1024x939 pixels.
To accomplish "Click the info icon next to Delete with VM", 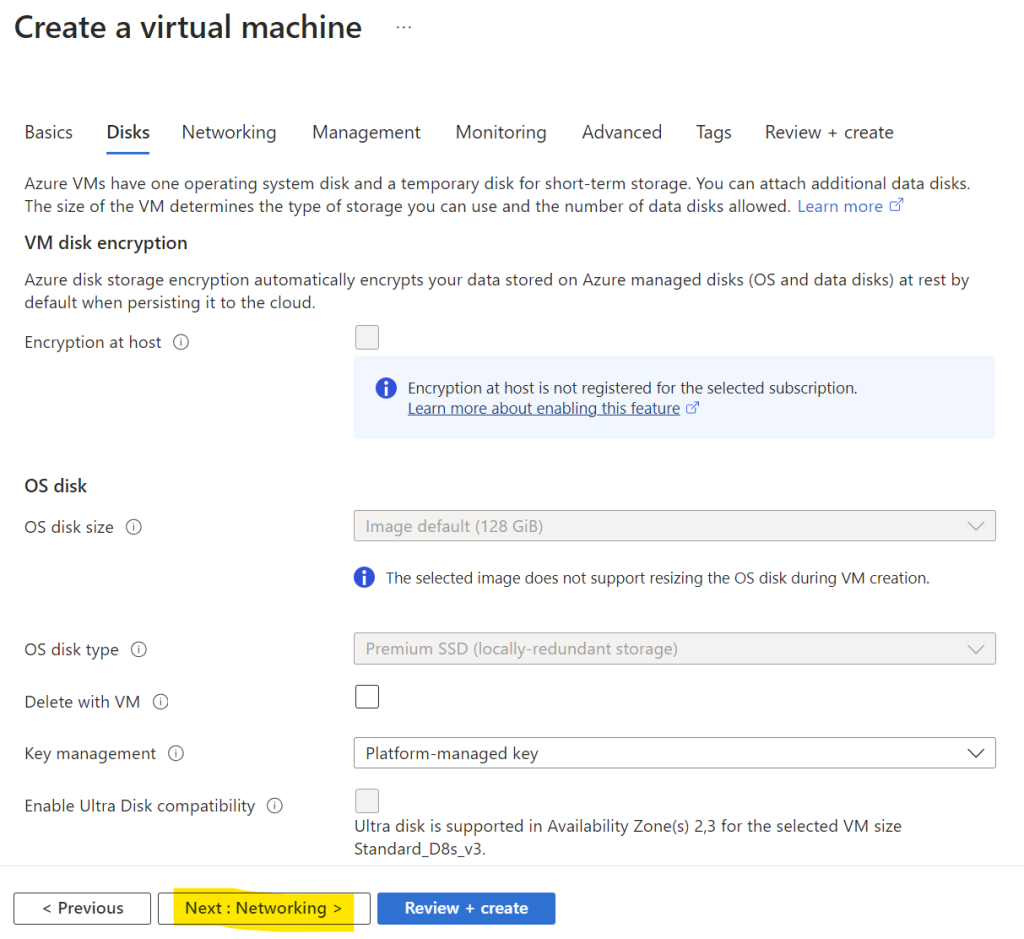I will click(161, 702).
